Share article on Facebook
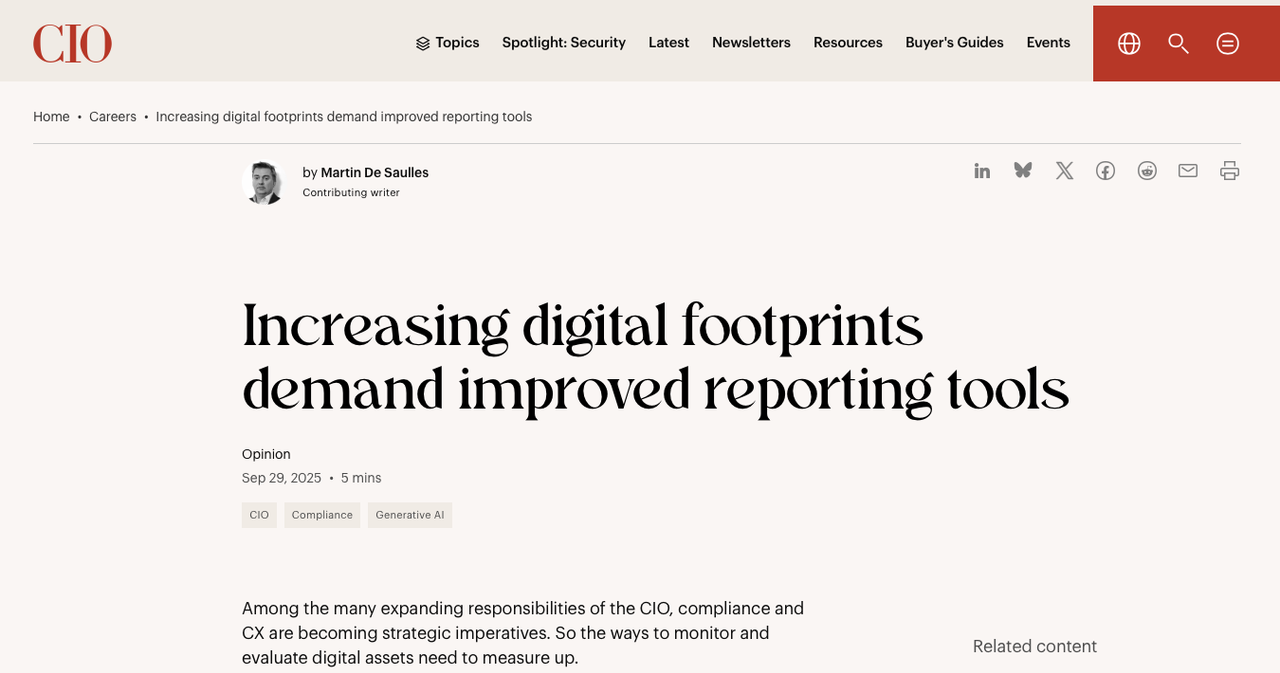Screen dimensions: 1280x673 point(1105,171)
